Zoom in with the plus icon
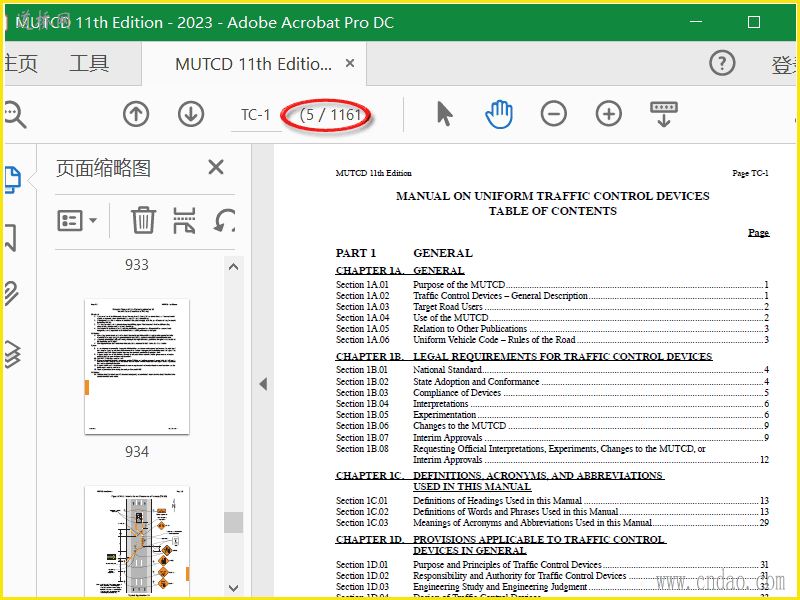Image resolution: width=800 pixels, height=600 pixels. coord(609,114)
